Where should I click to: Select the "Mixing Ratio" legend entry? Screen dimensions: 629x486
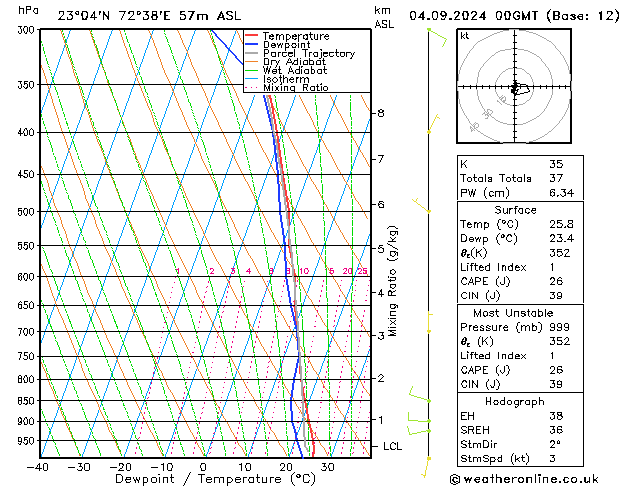tap(296, 87)
